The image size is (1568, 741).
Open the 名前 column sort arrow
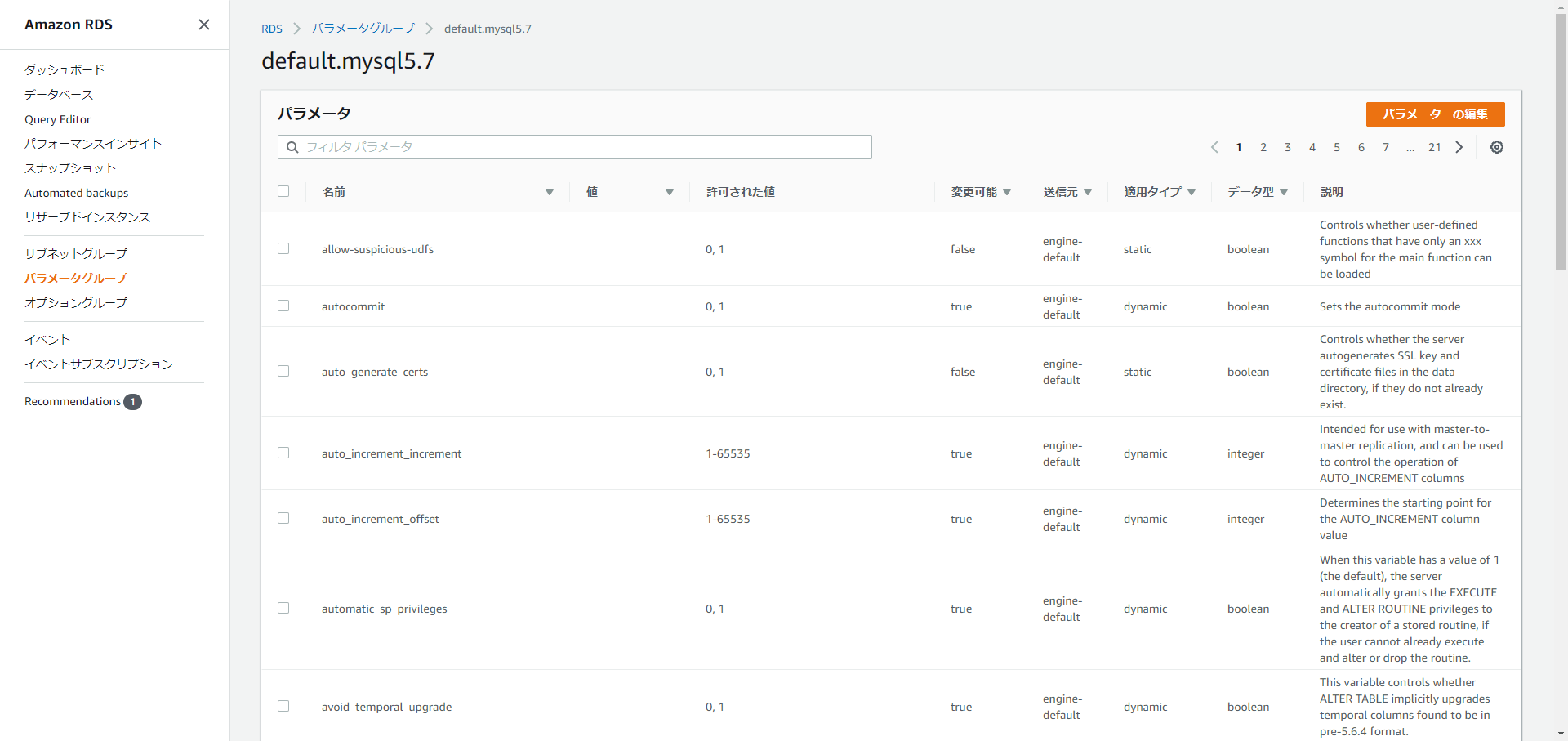tap(549, 192)
